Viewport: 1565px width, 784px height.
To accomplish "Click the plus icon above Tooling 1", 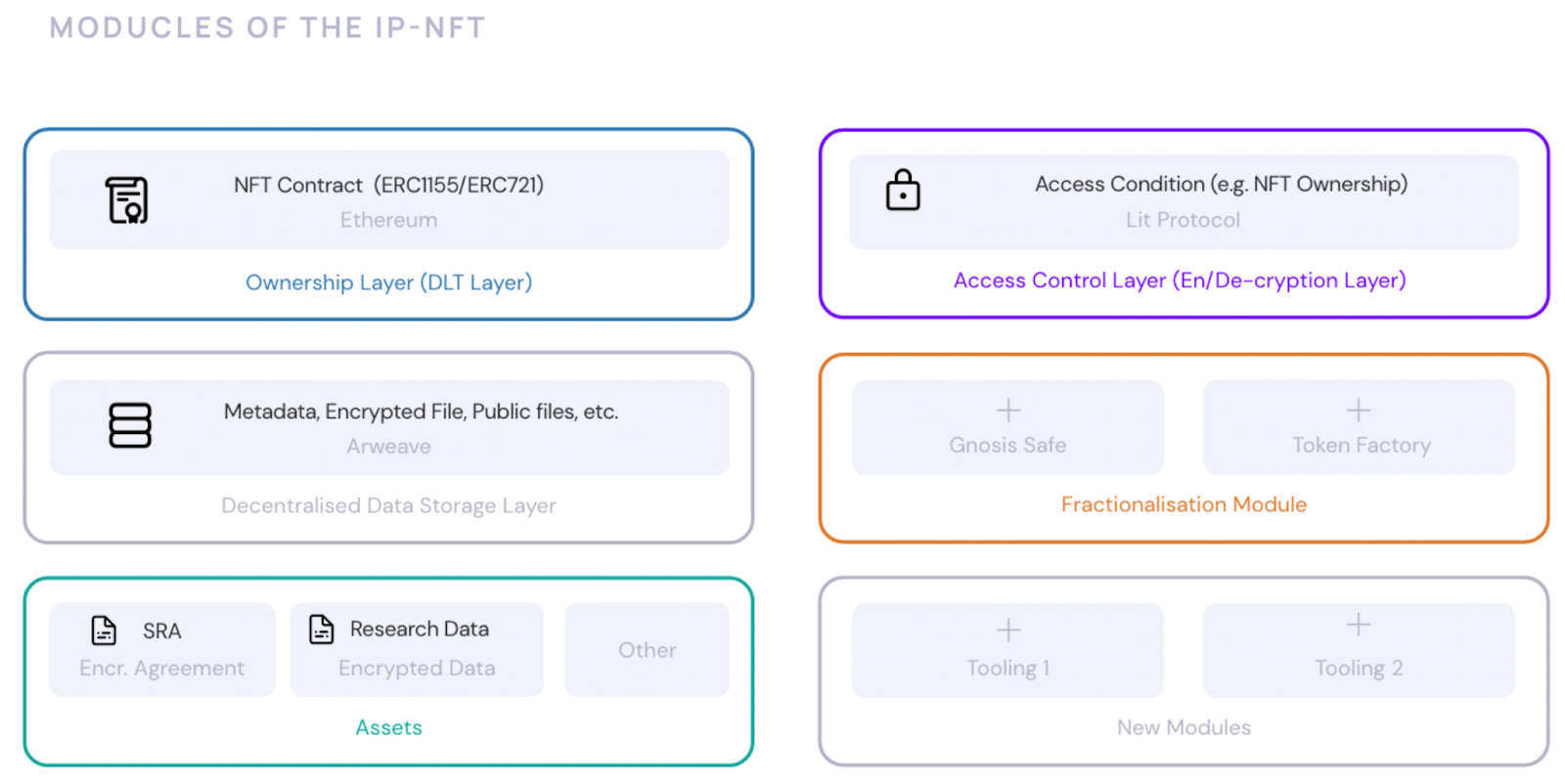I will coord(1007,630).
